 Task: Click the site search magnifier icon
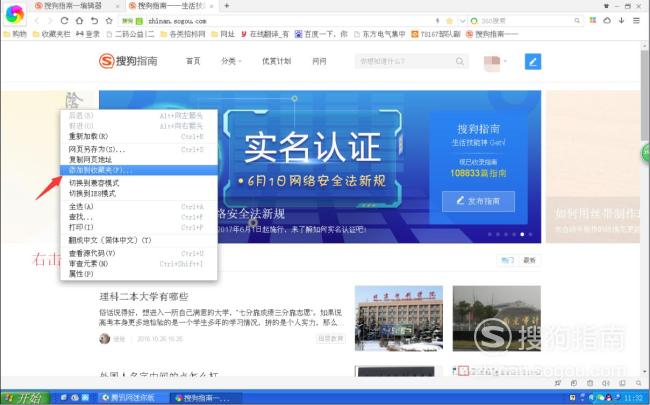[x=460, y=61]
